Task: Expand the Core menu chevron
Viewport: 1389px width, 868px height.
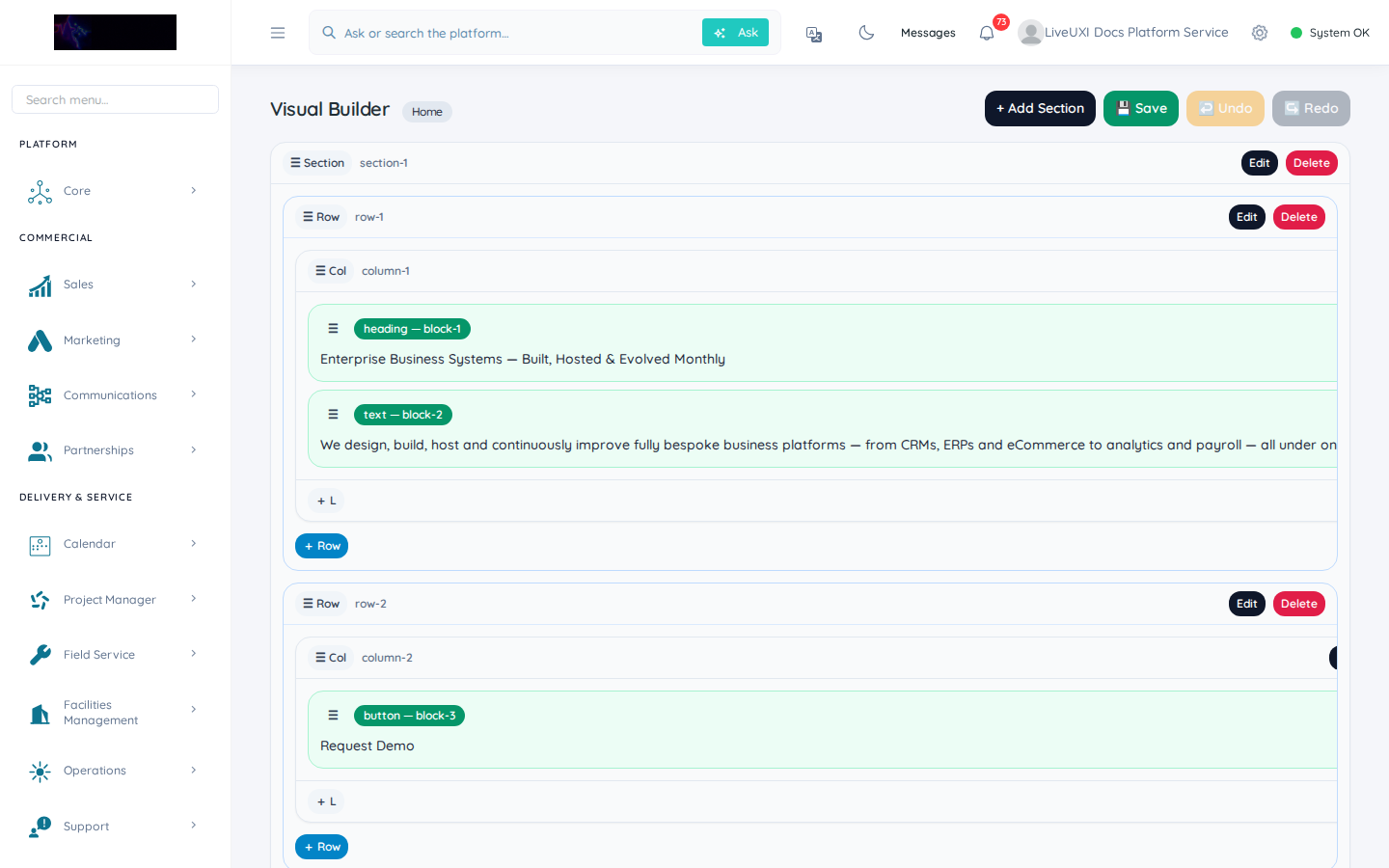Action: pyautogui.click(x=194, y=191)
